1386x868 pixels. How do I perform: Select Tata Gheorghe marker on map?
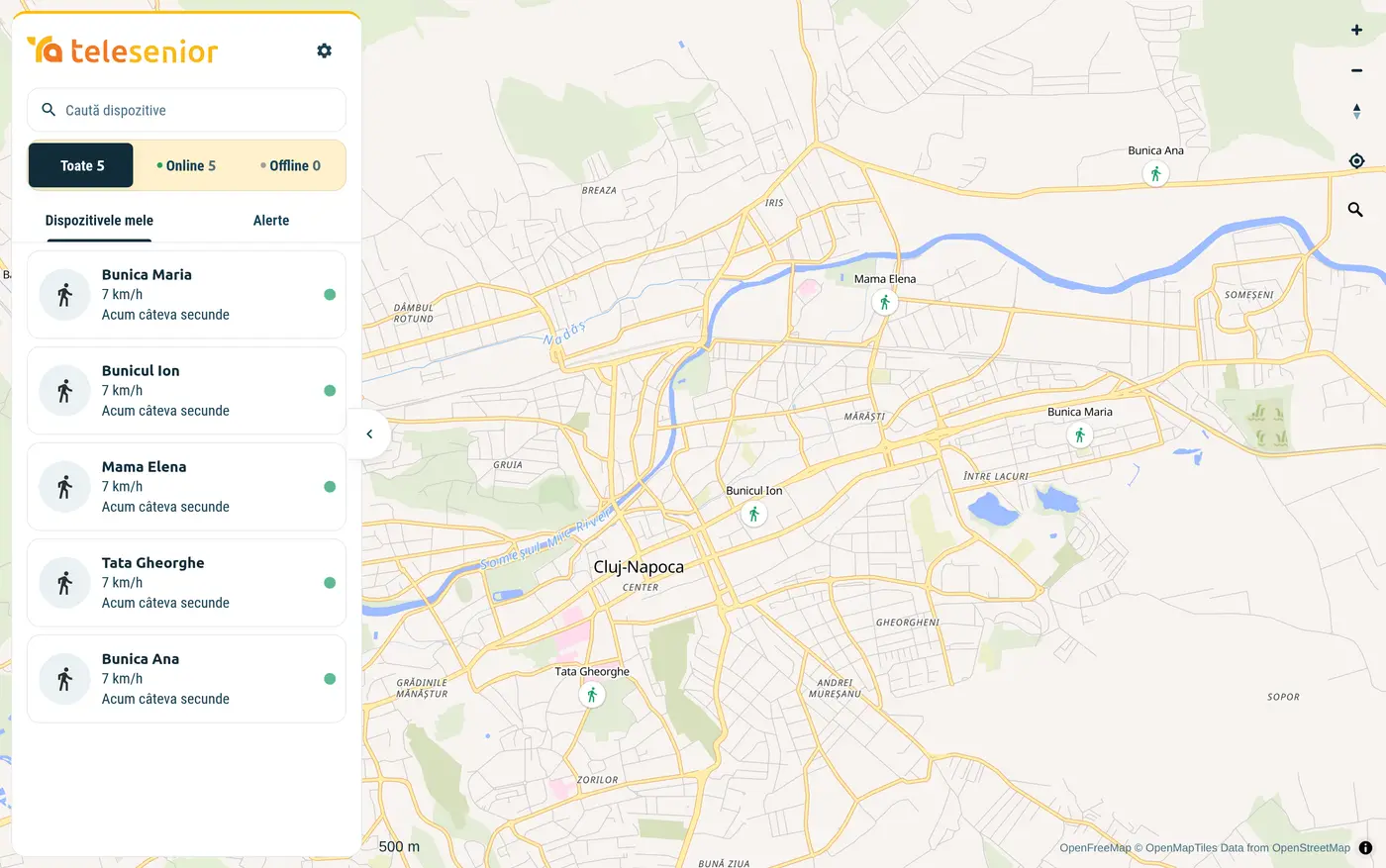point(592,695)
